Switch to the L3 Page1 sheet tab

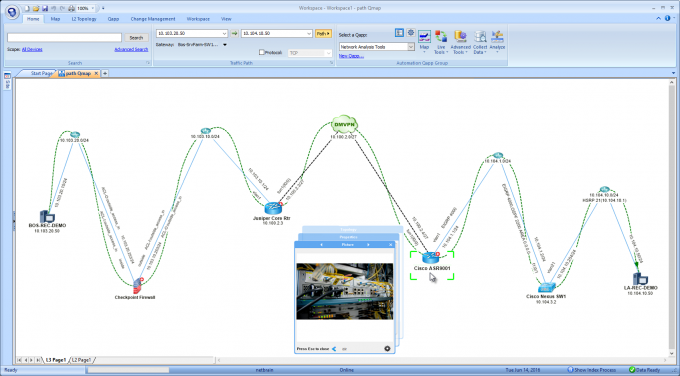point(56,360)
